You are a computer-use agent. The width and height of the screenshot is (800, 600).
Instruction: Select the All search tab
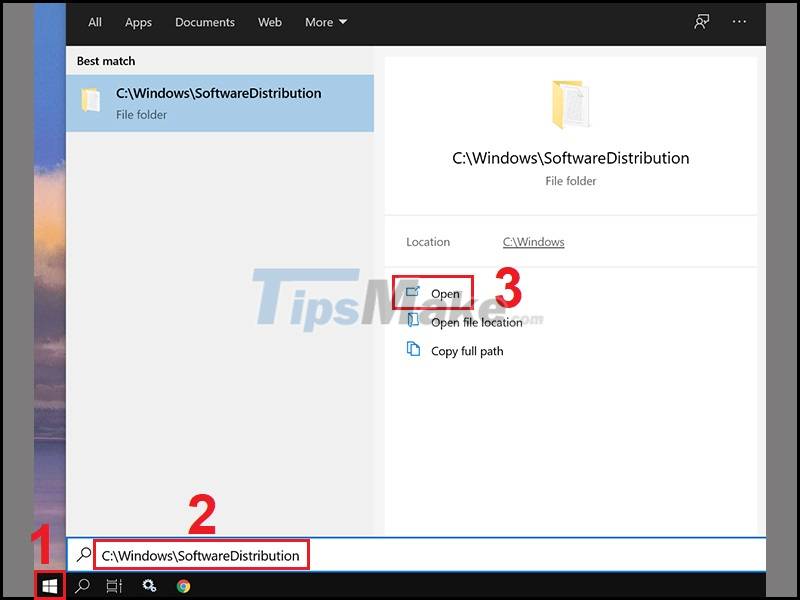click(94, 22)
